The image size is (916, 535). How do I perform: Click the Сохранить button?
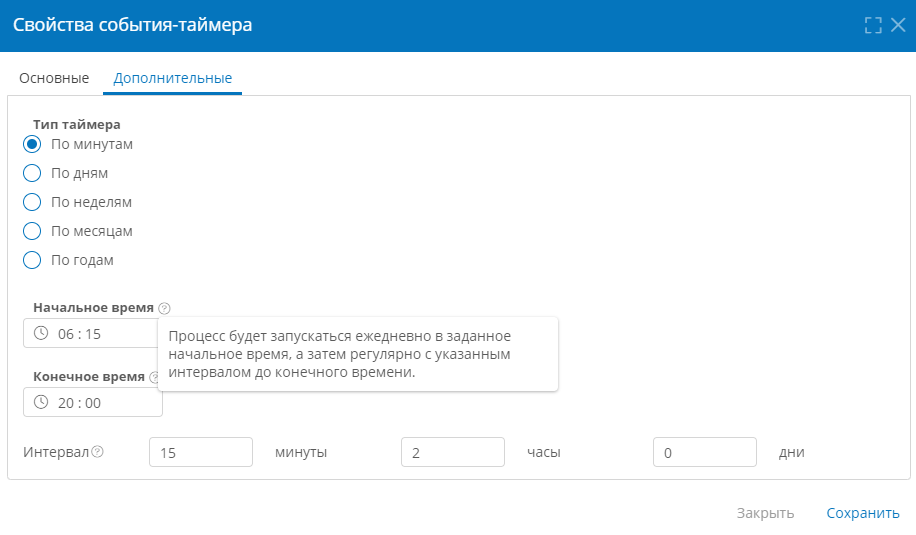(862, 513)
